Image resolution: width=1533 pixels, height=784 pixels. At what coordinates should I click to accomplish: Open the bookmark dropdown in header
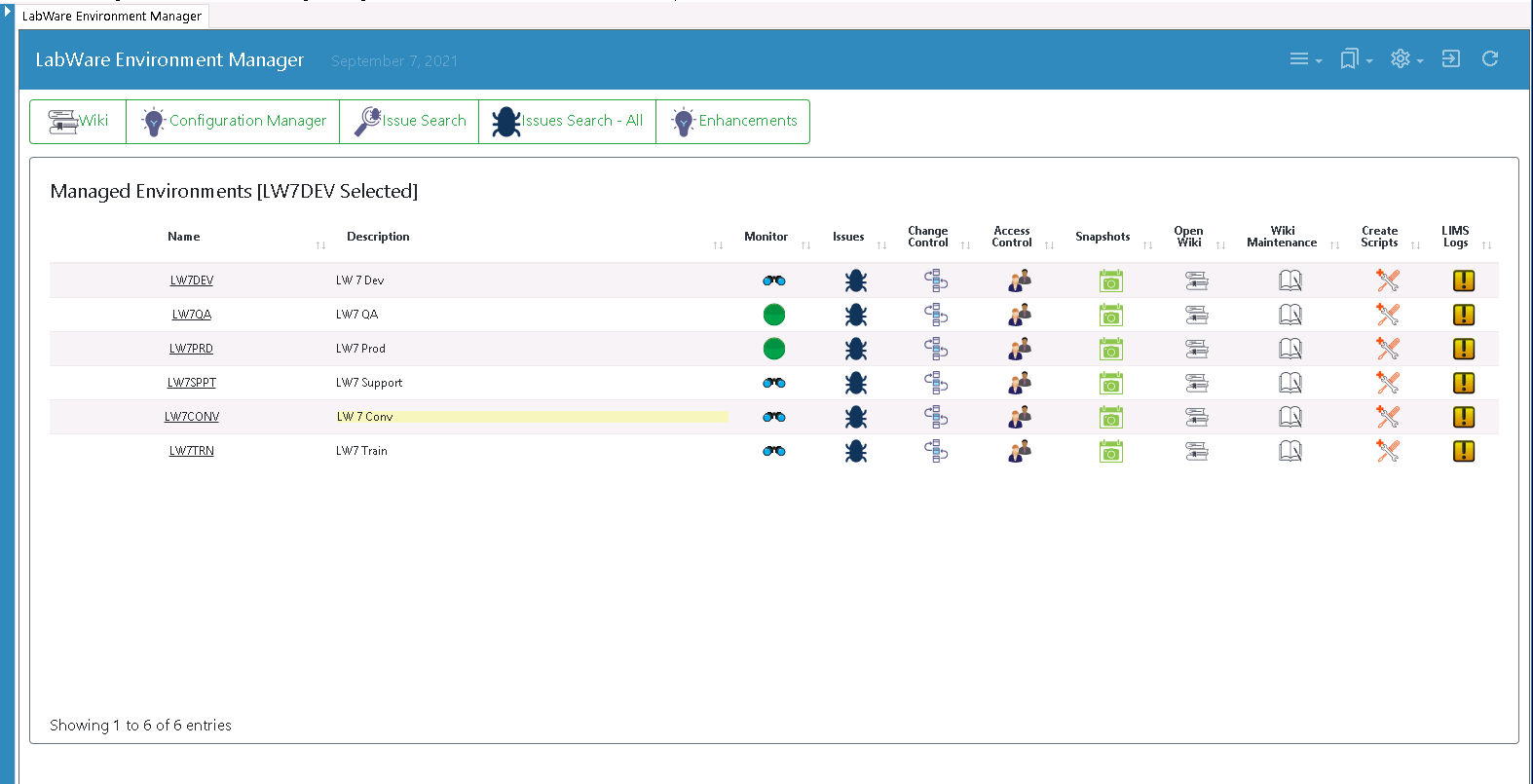1356,59
